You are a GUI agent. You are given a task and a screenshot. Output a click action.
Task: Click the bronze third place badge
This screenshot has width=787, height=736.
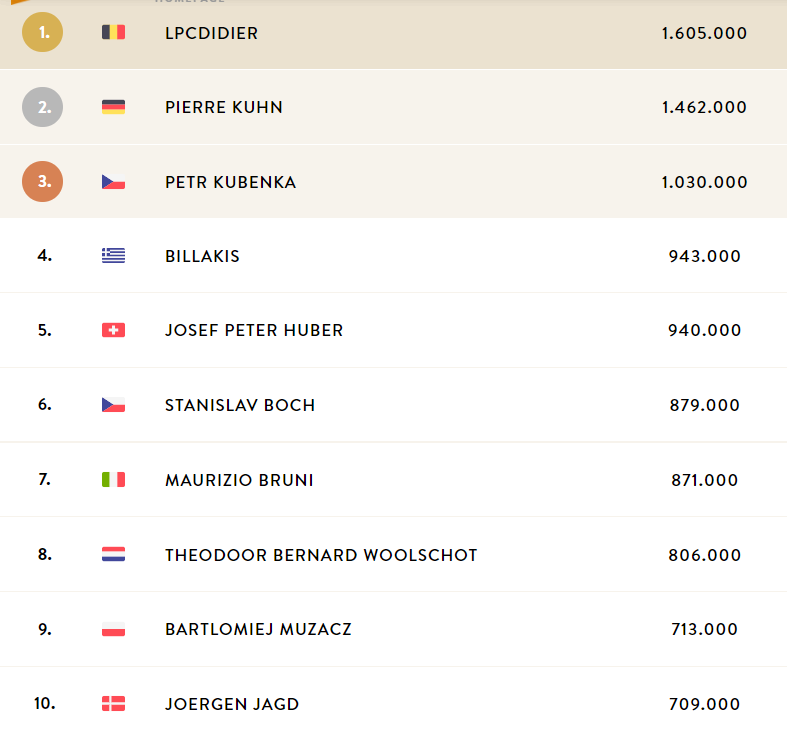click(x=43, y=181)
